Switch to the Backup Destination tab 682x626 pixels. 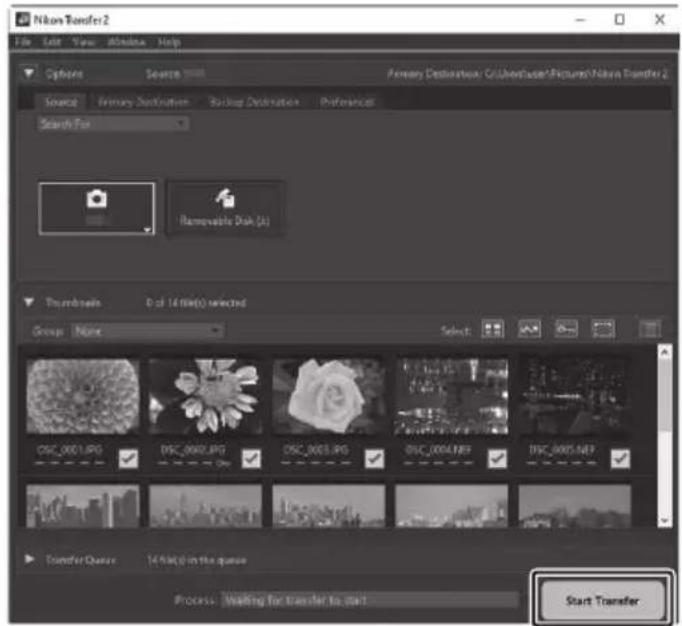254,102
